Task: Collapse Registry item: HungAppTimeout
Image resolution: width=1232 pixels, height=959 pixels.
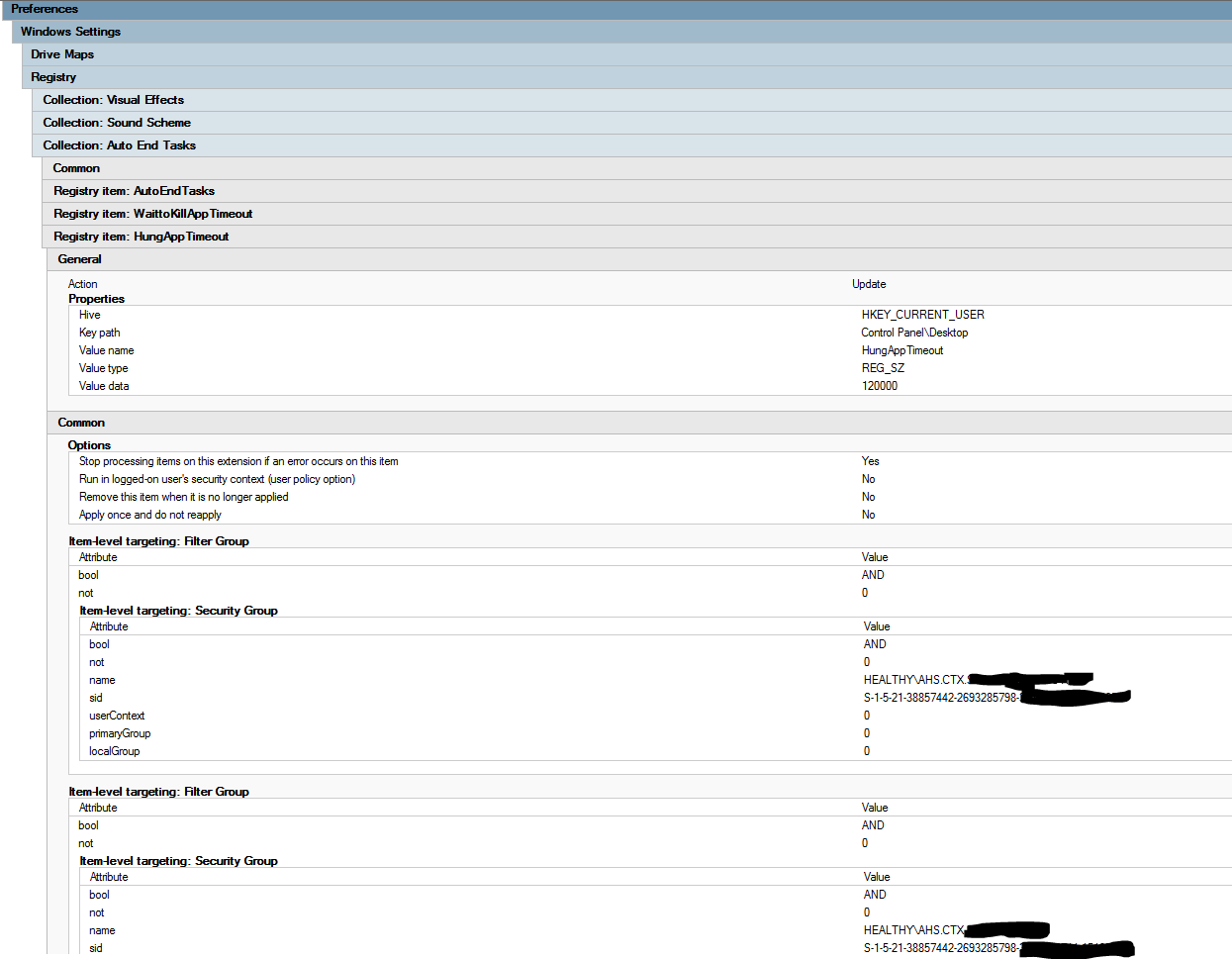Action: tap(141, 237)
